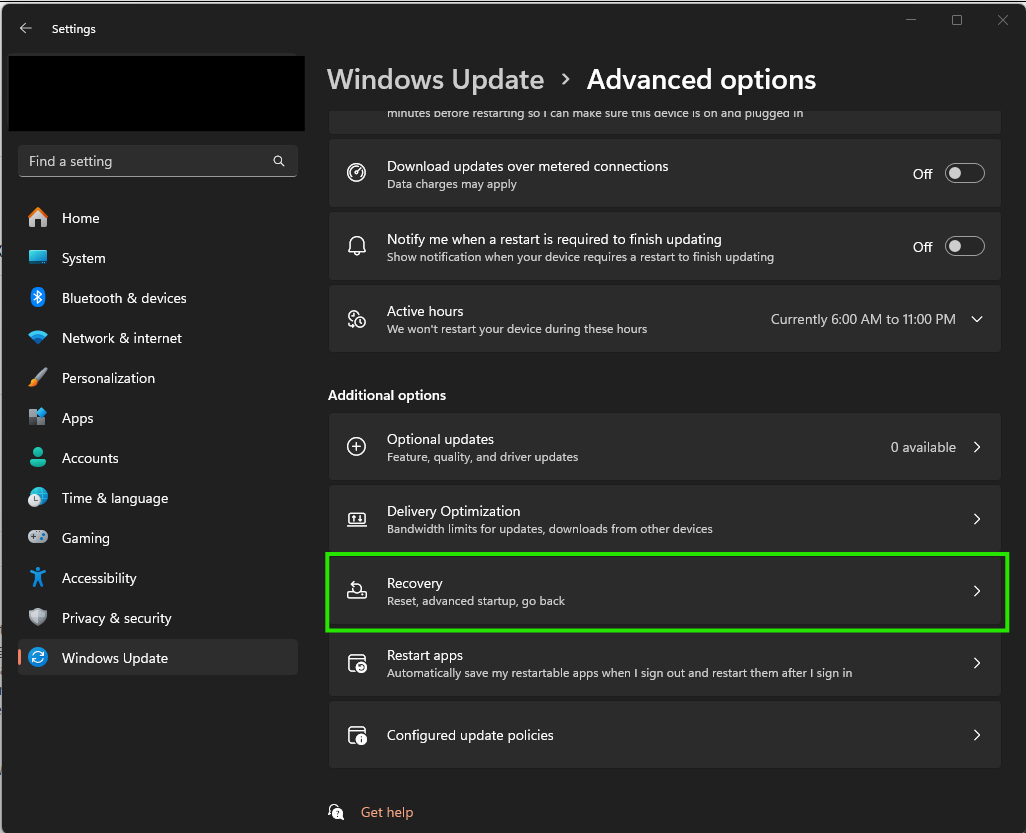Image resolution: width=1026 pixels, height=833 pixels.
Task: Open Accessibility settings label
Action: point(99,578)
